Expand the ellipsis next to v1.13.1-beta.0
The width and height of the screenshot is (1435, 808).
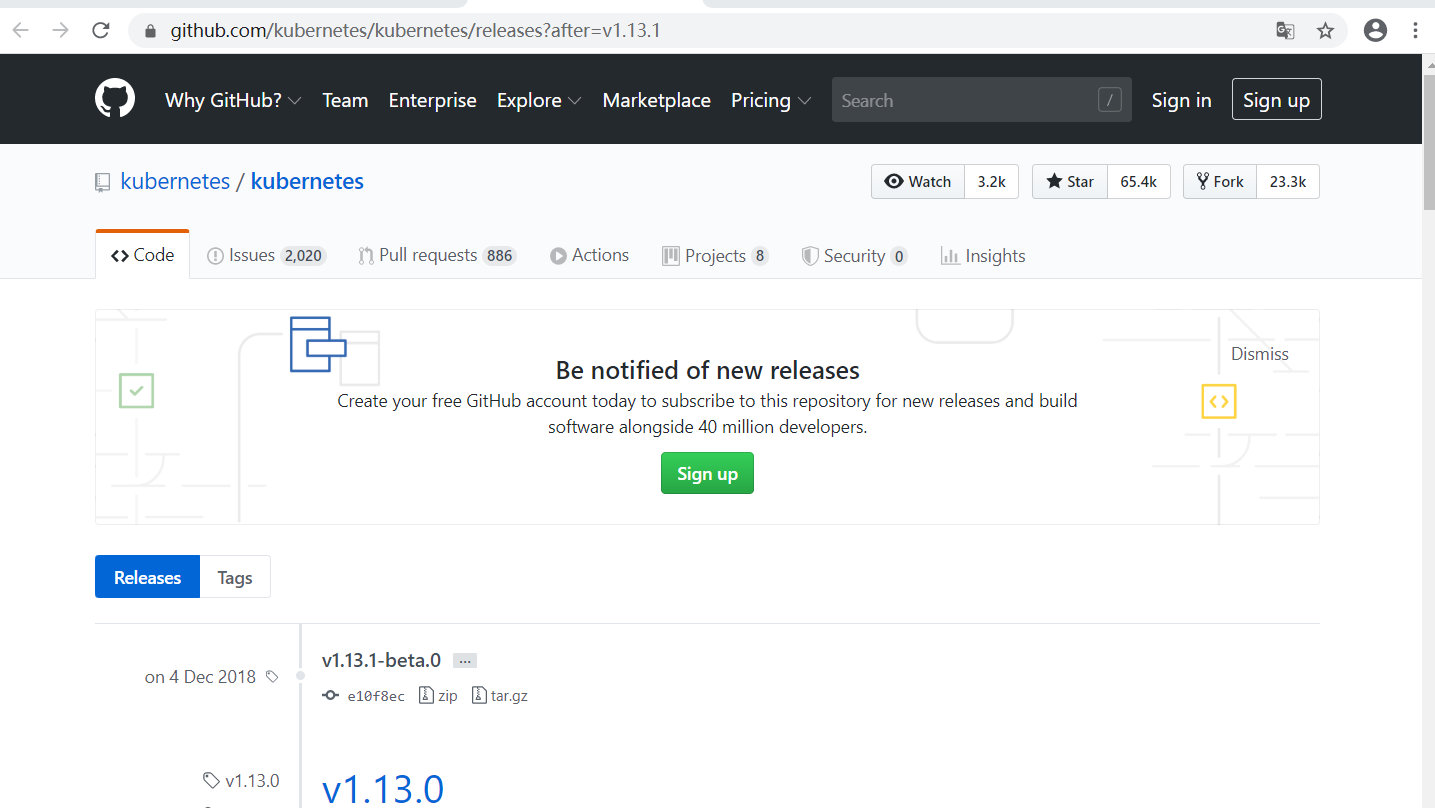tap(465, 660)
